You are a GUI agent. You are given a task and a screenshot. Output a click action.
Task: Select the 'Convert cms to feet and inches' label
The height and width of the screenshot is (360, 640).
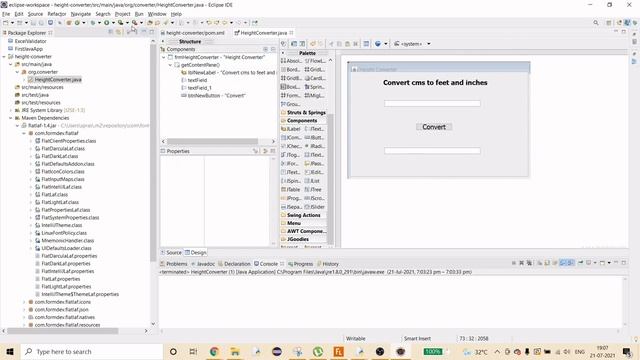(x=435, y=82)
